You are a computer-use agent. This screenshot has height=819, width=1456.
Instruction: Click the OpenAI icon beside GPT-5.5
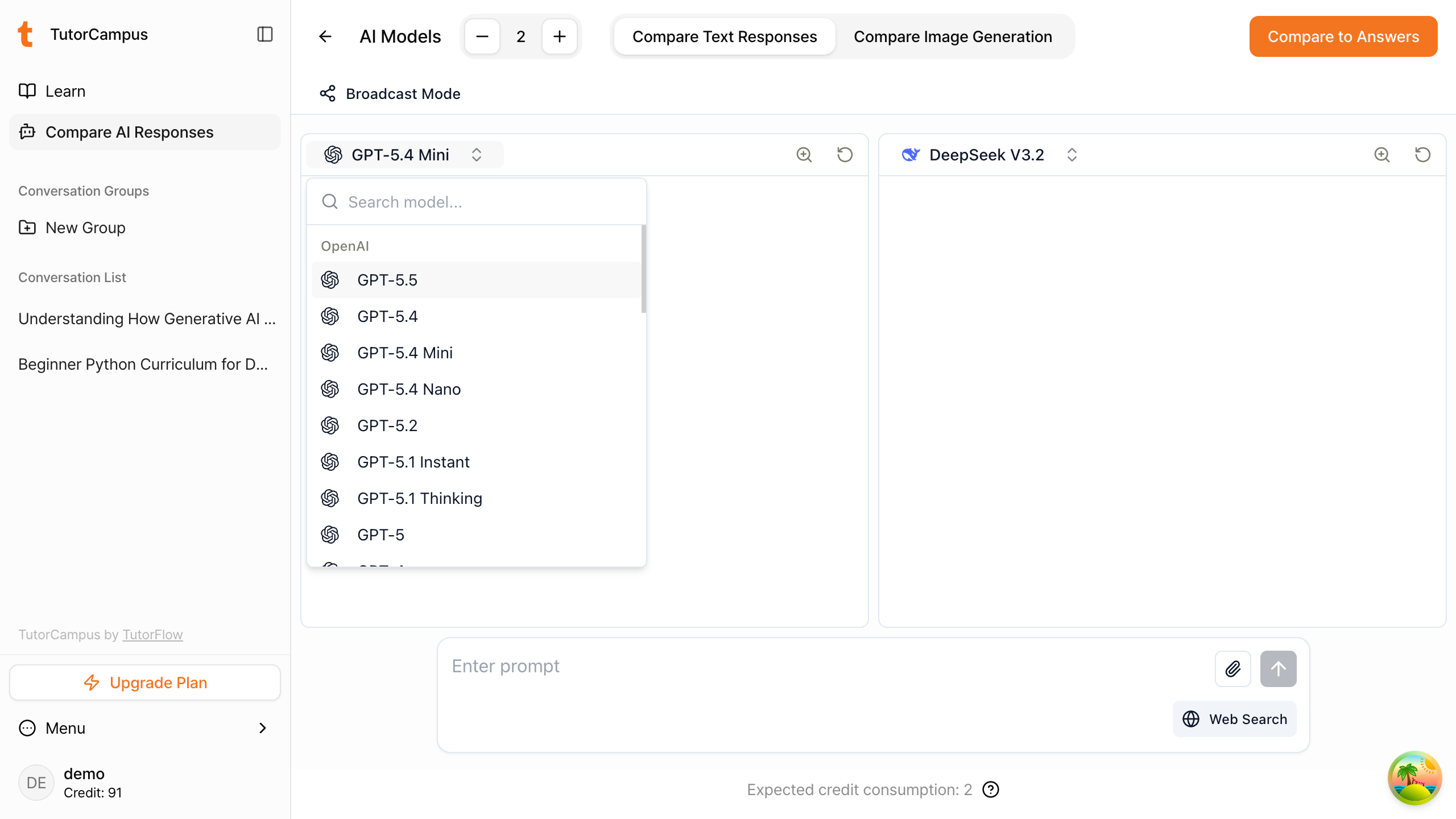(x=330, y=280)
